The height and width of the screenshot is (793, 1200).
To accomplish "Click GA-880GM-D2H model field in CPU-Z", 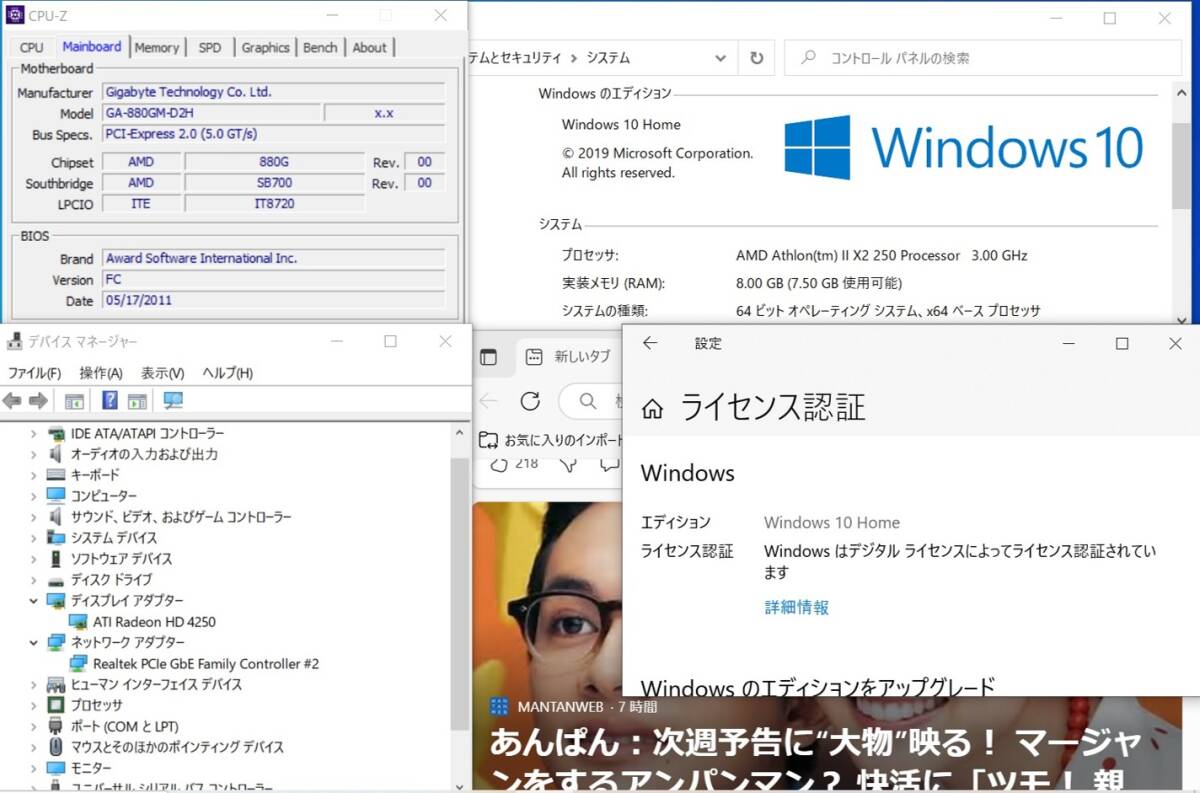I will [x=210, y=113].
